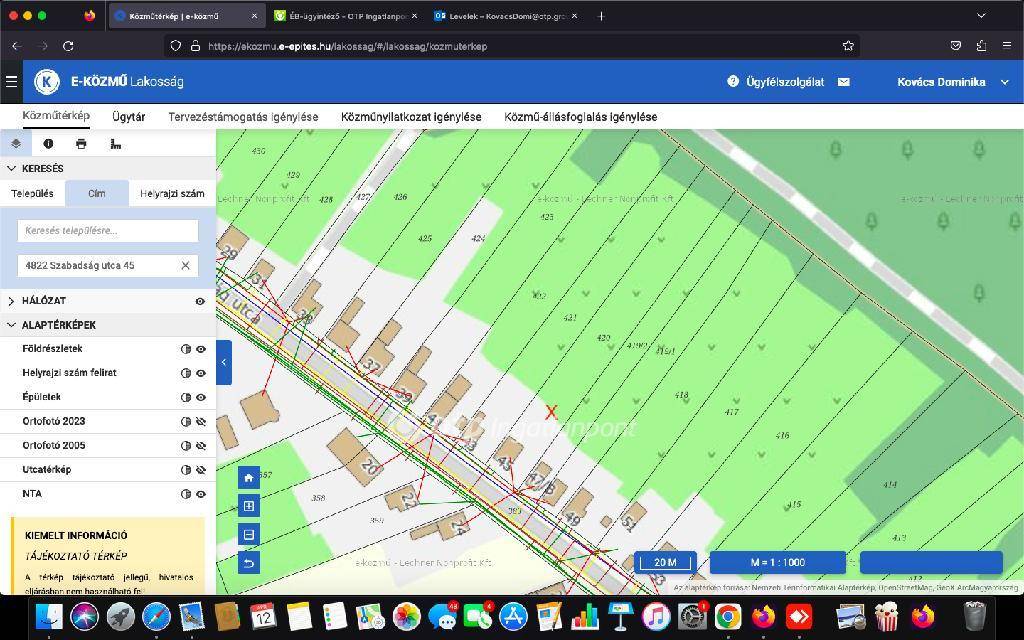Viewport: 1024px width, 640px height.
Task: Open the layers panel icon
Action: tap(16, 144)
